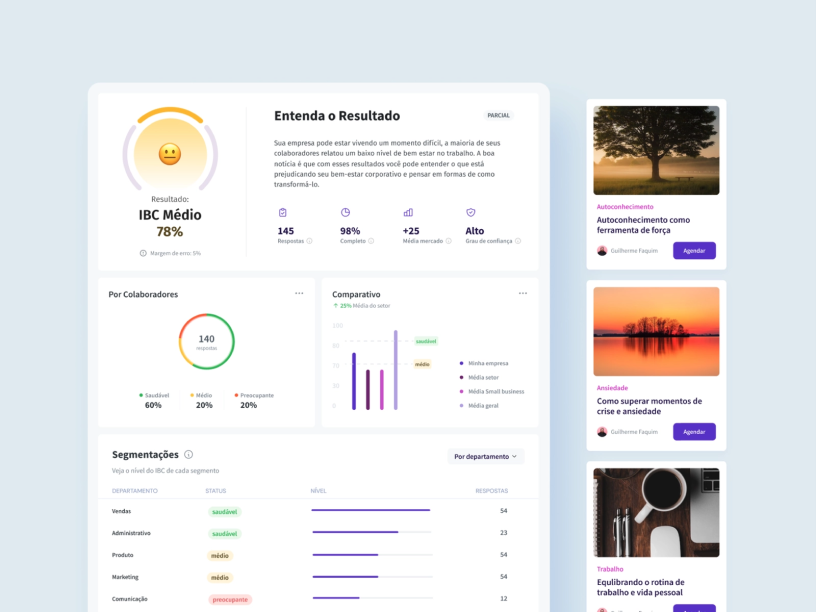This screenshot has height=612, width=816.
Task: Click the Média geral legend item
Action: [x=479, y=405]
